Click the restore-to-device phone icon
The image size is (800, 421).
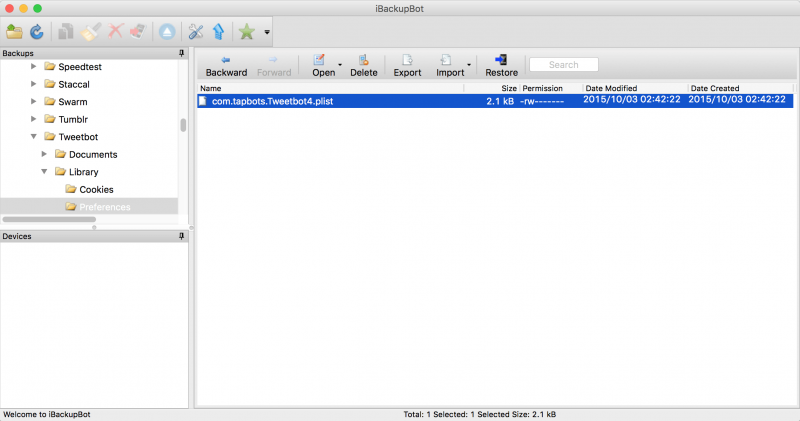138,32
